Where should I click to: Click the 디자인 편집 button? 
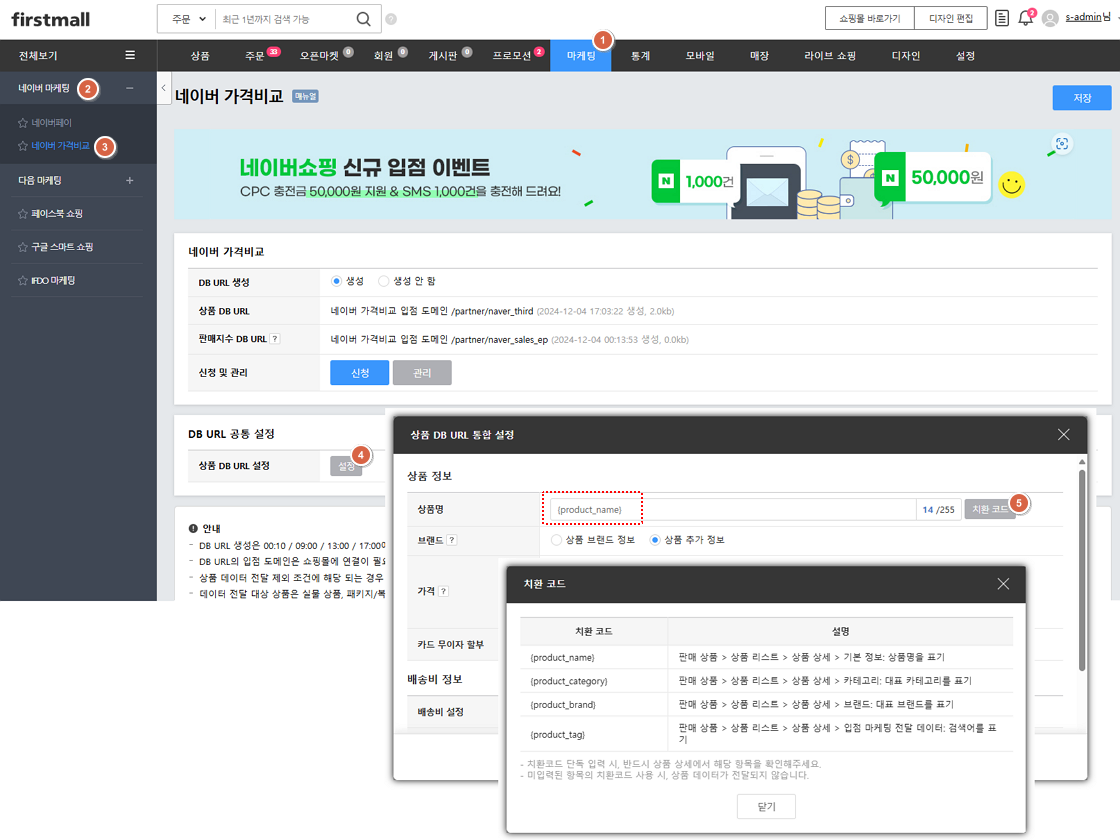[951, 19]
